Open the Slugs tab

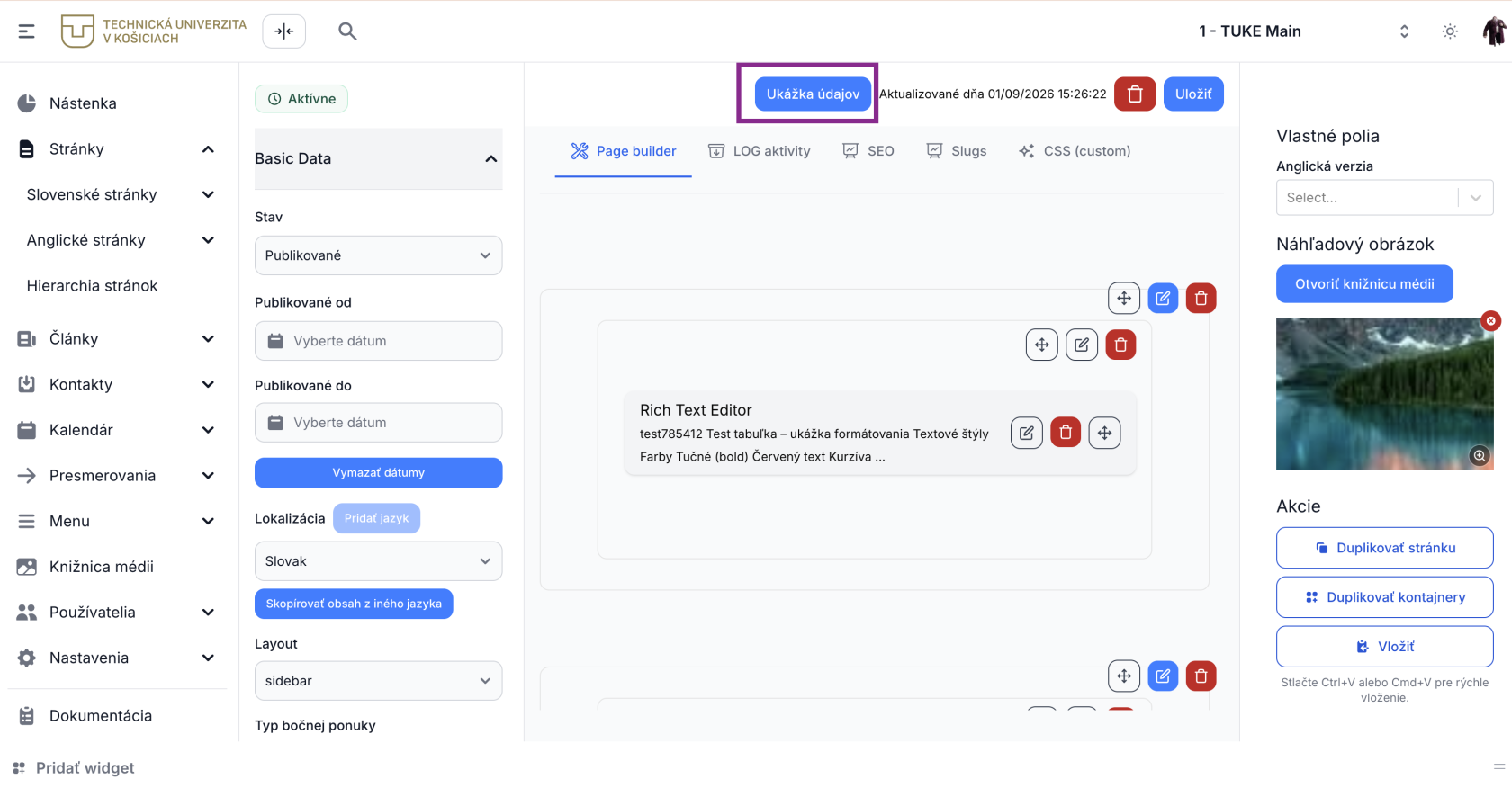[x=956, y=151]
